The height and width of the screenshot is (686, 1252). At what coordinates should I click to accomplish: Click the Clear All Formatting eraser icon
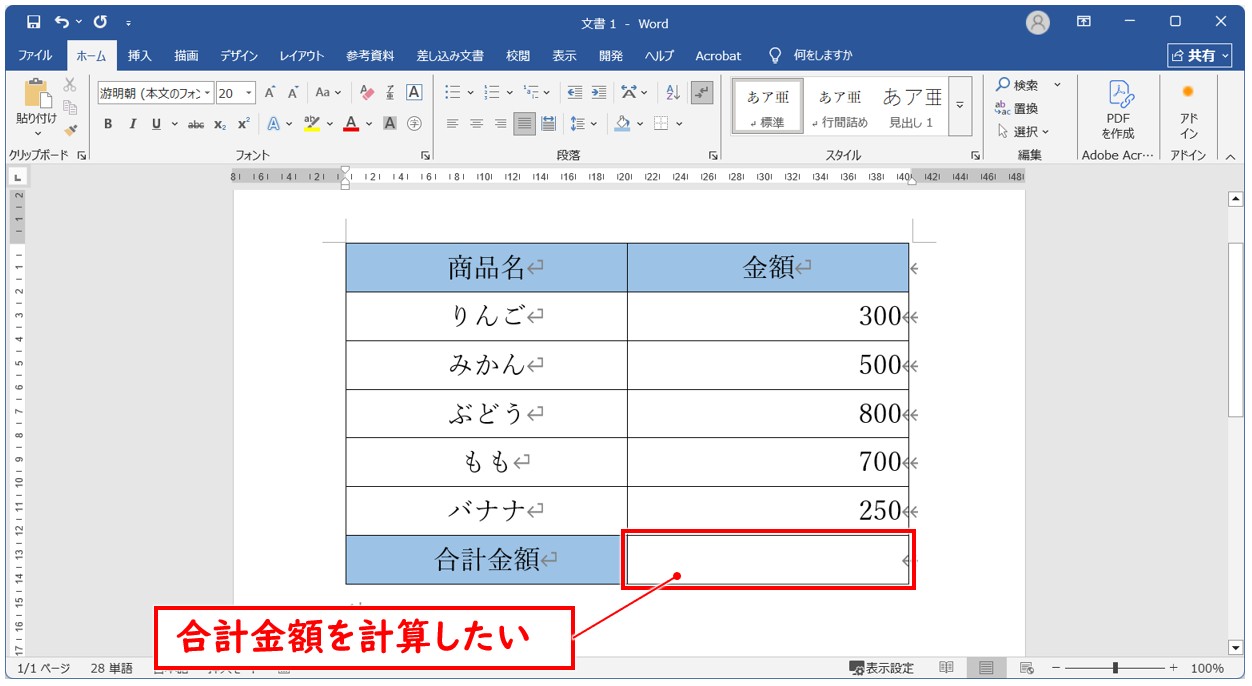pos(366,93)
